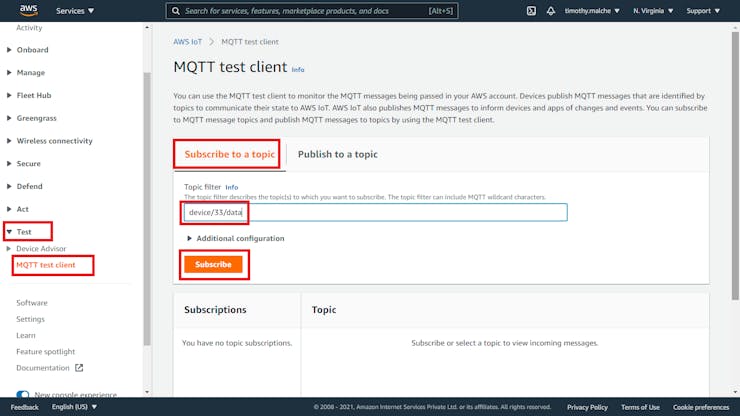This screenshot has height=416, width=740.
Task: Open English (US) language selector
Action: point(74,407)
